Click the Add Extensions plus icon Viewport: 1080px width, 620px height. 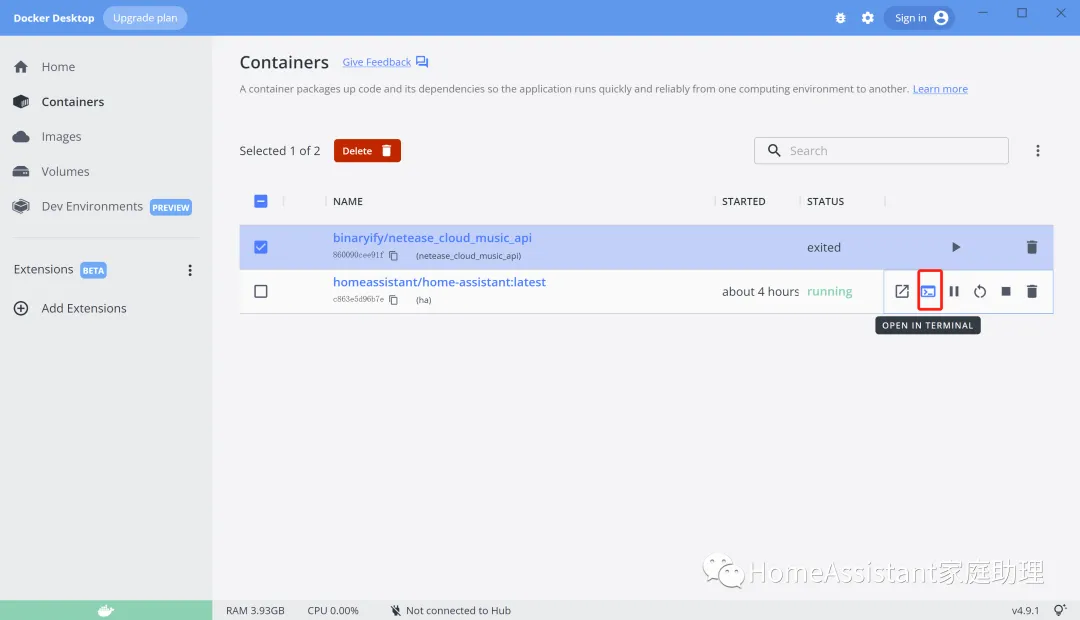pos(21,308)
